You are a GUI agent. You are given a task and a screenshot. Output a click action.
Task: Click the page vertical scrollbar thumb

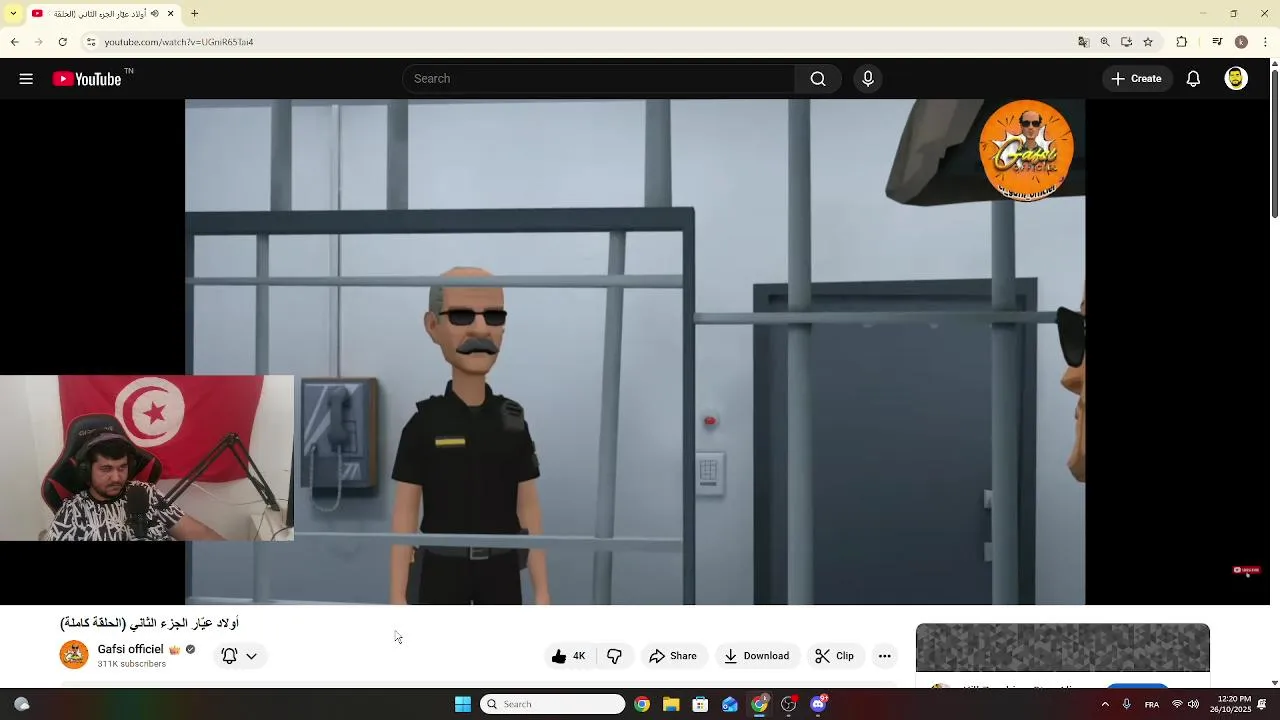[x=1274, y=143]
